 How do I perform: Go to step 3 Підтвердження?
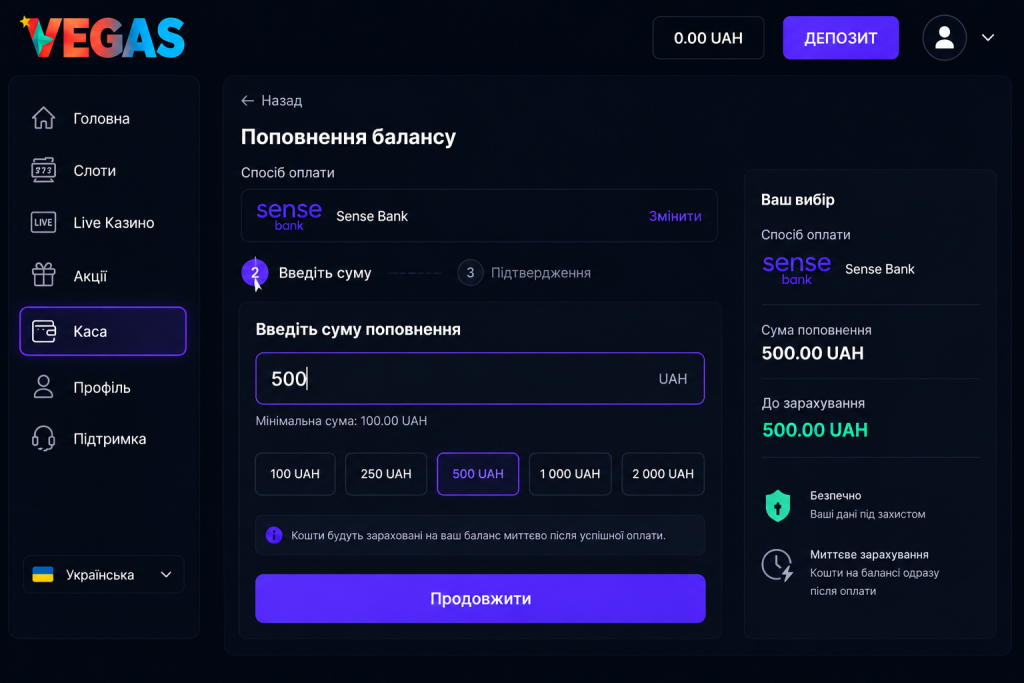click(524, 273)
